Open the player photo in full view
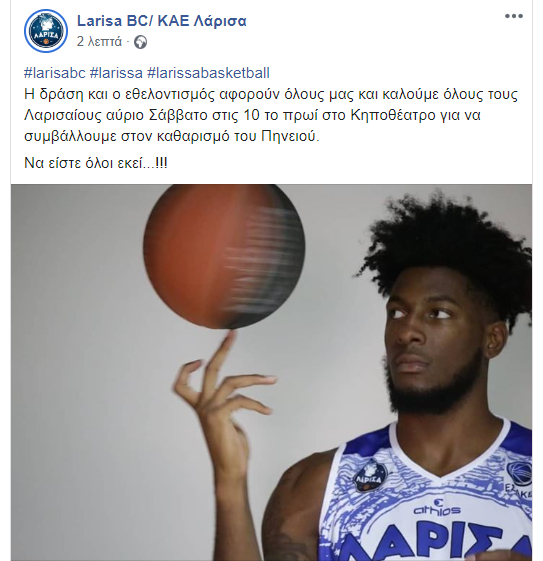The image size is (543, 561). 271,372
